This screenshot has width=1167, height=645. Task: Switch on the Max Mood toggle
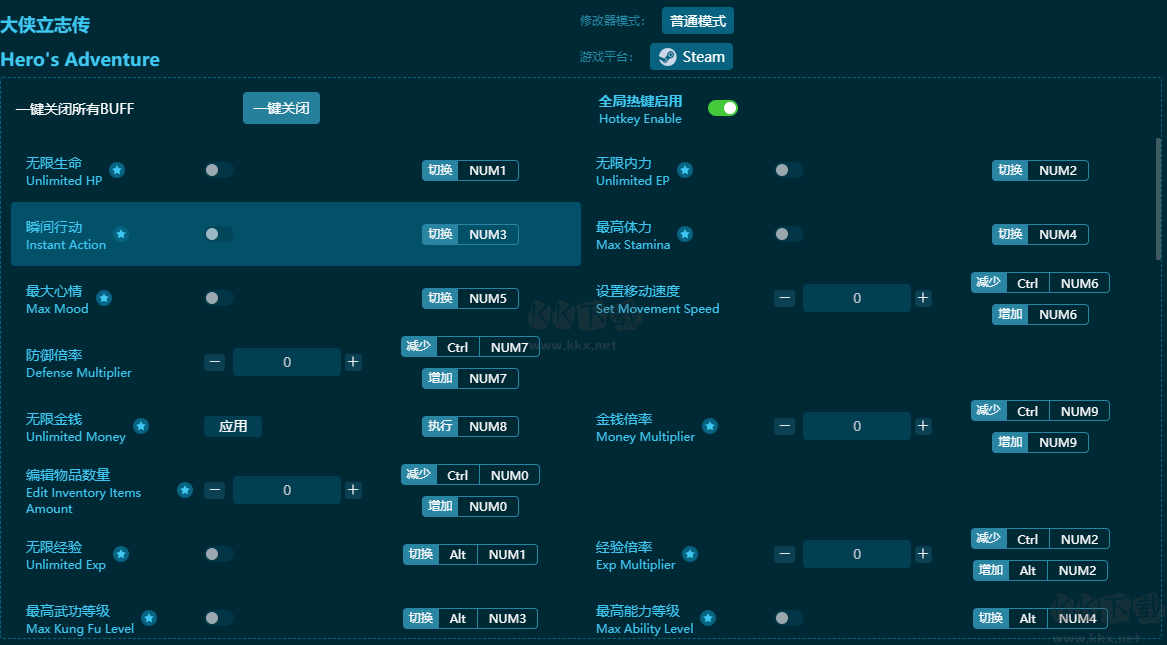219,298
